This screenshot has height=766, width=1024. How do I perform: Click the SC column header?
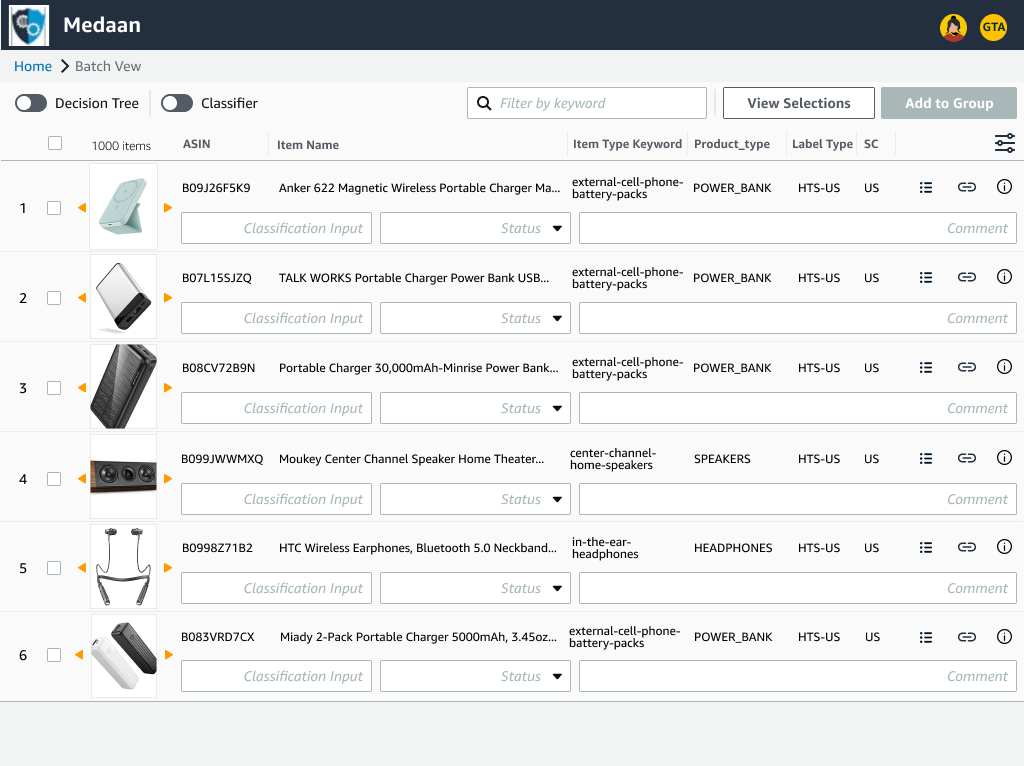coord(871,144)
